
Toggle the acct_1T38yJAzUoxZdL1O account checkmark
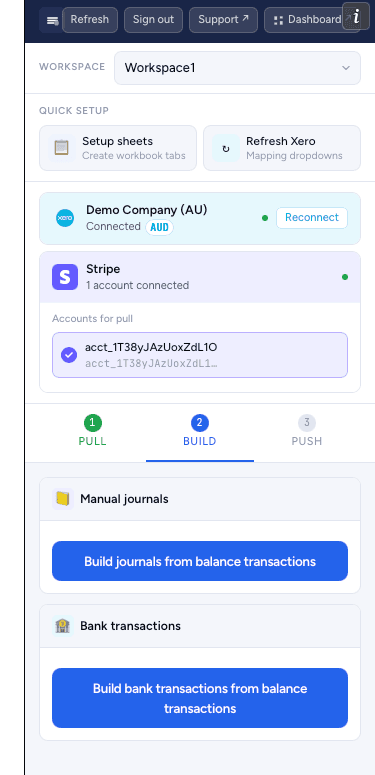tap(69, 354)
